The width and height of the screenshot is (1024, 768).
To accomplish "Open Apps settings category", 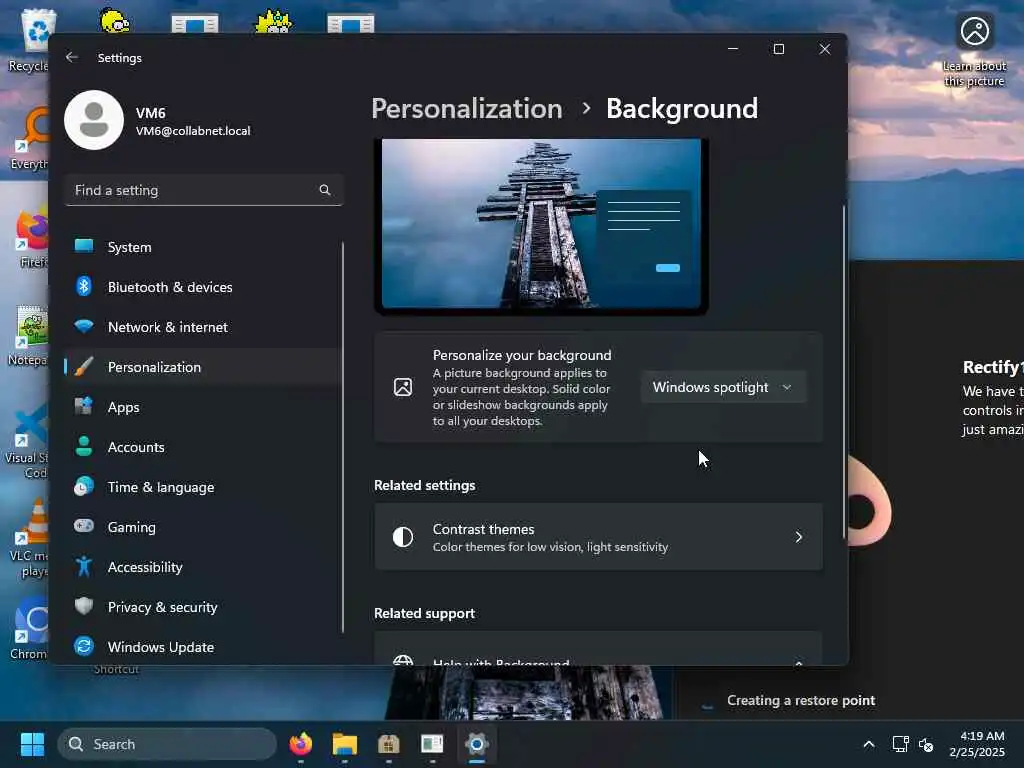I will click(x=203, y=407).
